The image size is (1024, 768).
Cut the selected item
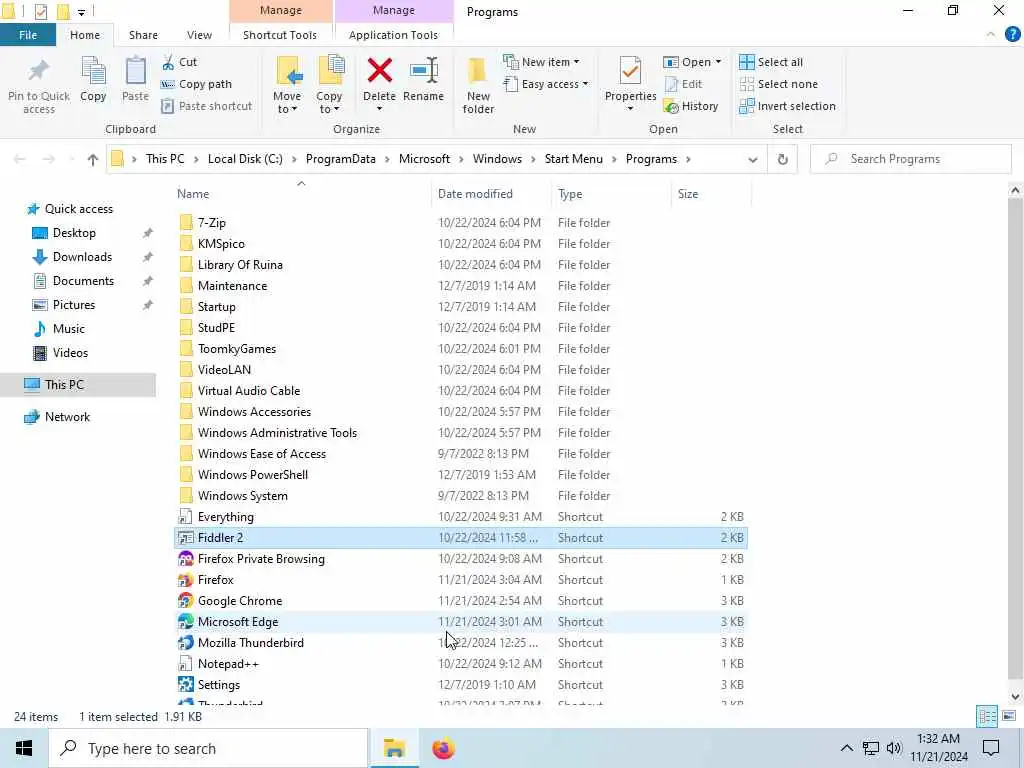coord(180,62)
